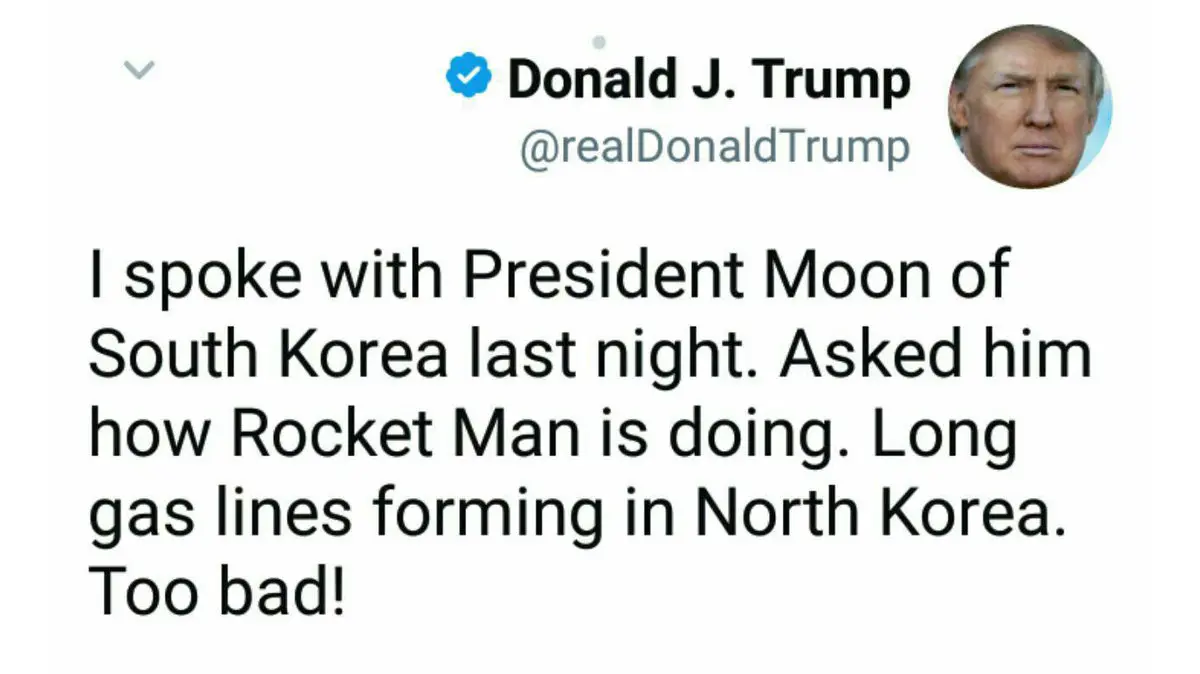Image resolution: width=1200 pixels, height=674 pixels.
Task: Click "gas lines" in the tweet text
Action: 220,514
